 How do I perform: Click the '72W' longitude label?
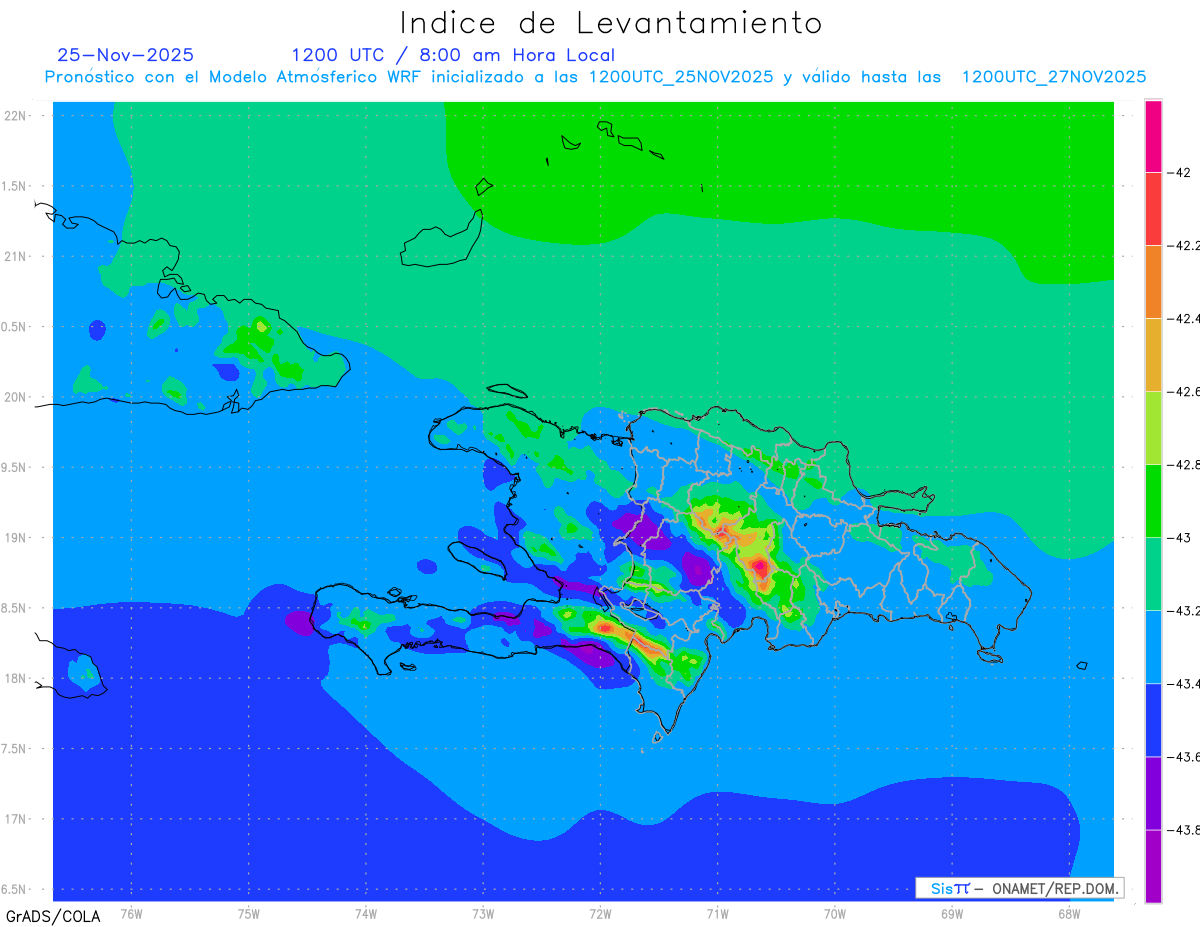[600, 914]
